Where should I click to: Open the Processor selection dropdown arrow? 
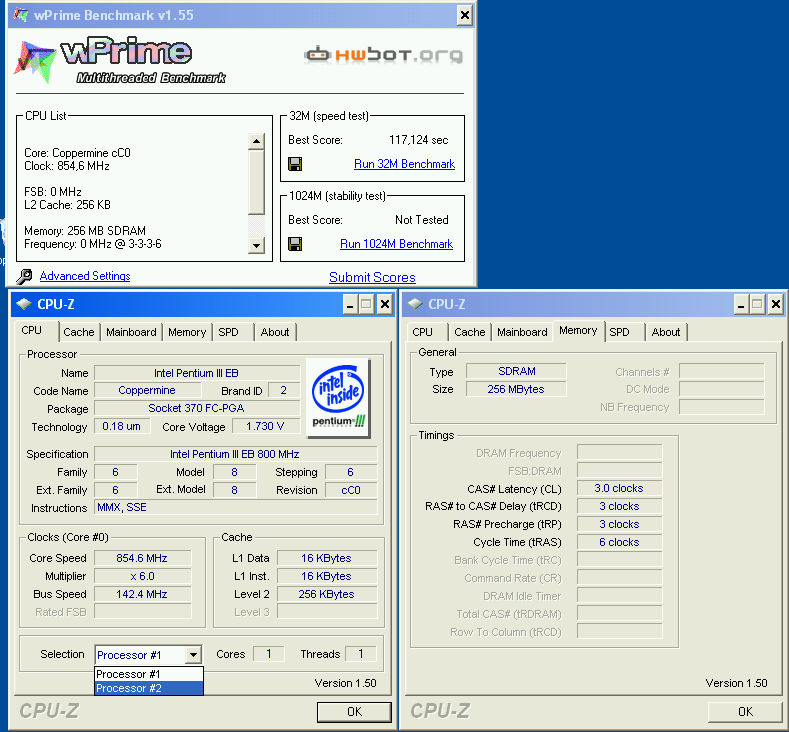pyautogui.click(x=193, y=655)
